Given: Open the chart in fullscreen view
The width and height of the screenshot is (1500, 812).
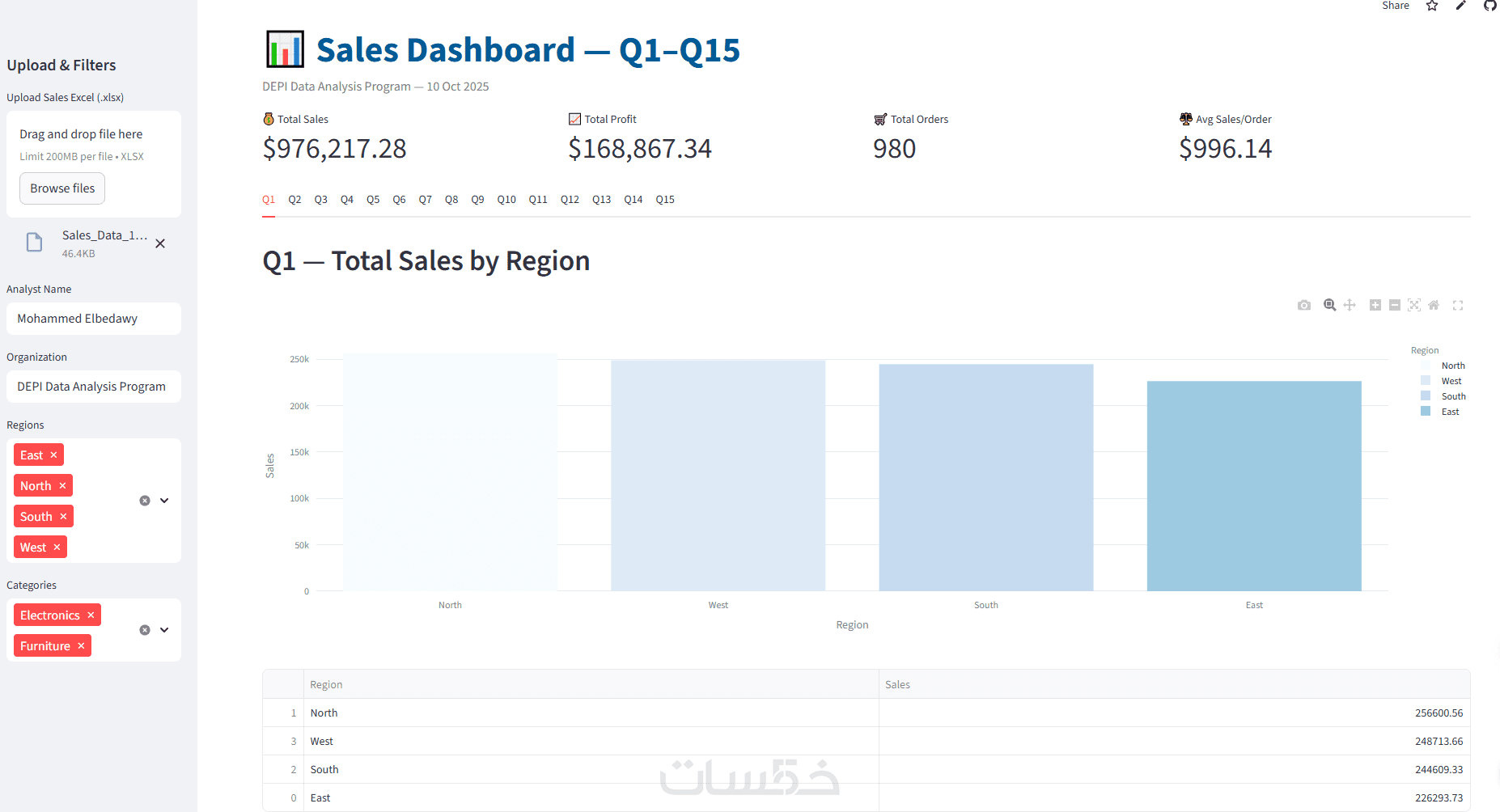Looking at the screenshot, I should 1458,306.
